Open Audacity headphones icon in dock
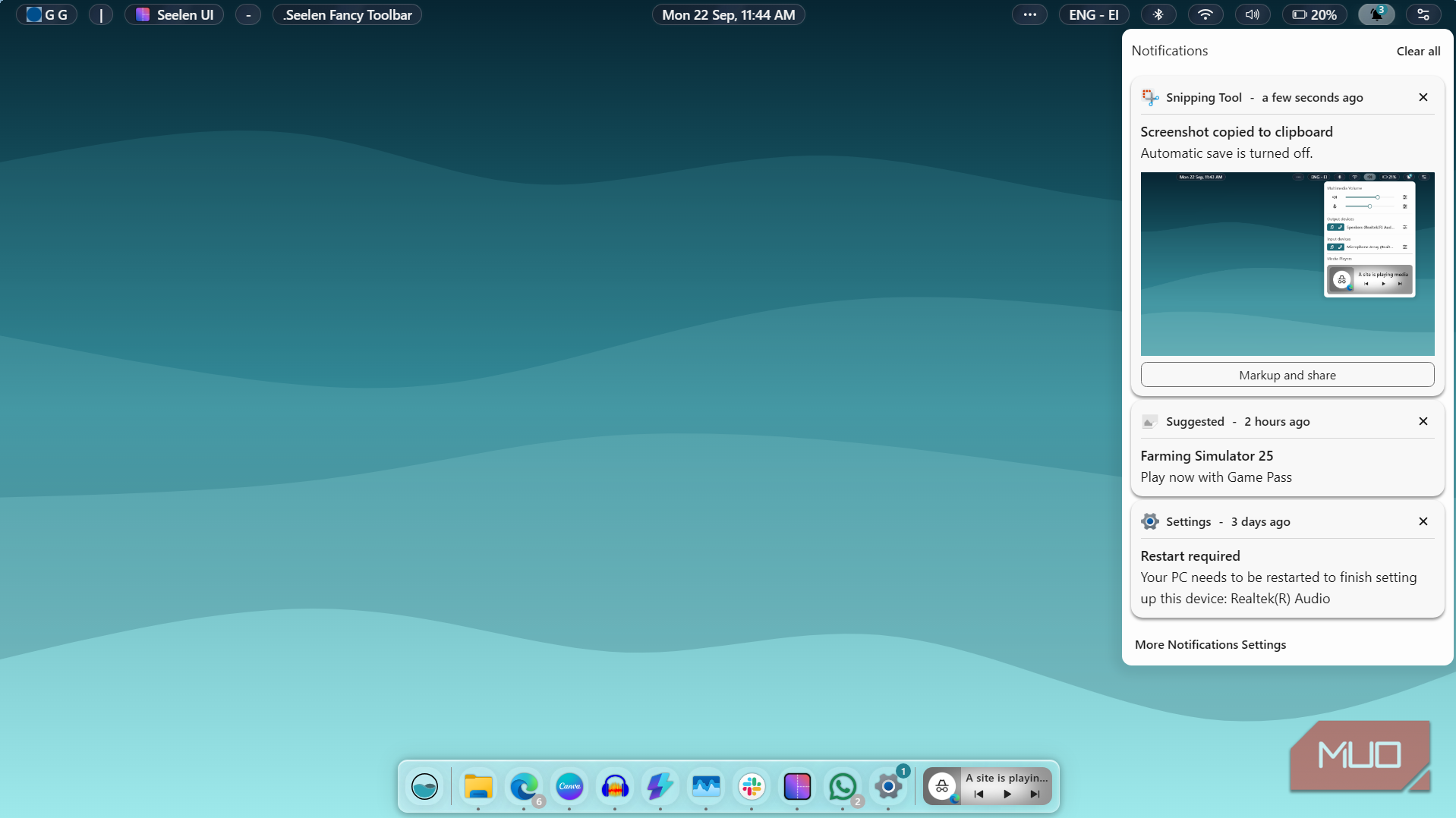The image size is (1456, 818). pyautogui.click(x=615, y=786)
